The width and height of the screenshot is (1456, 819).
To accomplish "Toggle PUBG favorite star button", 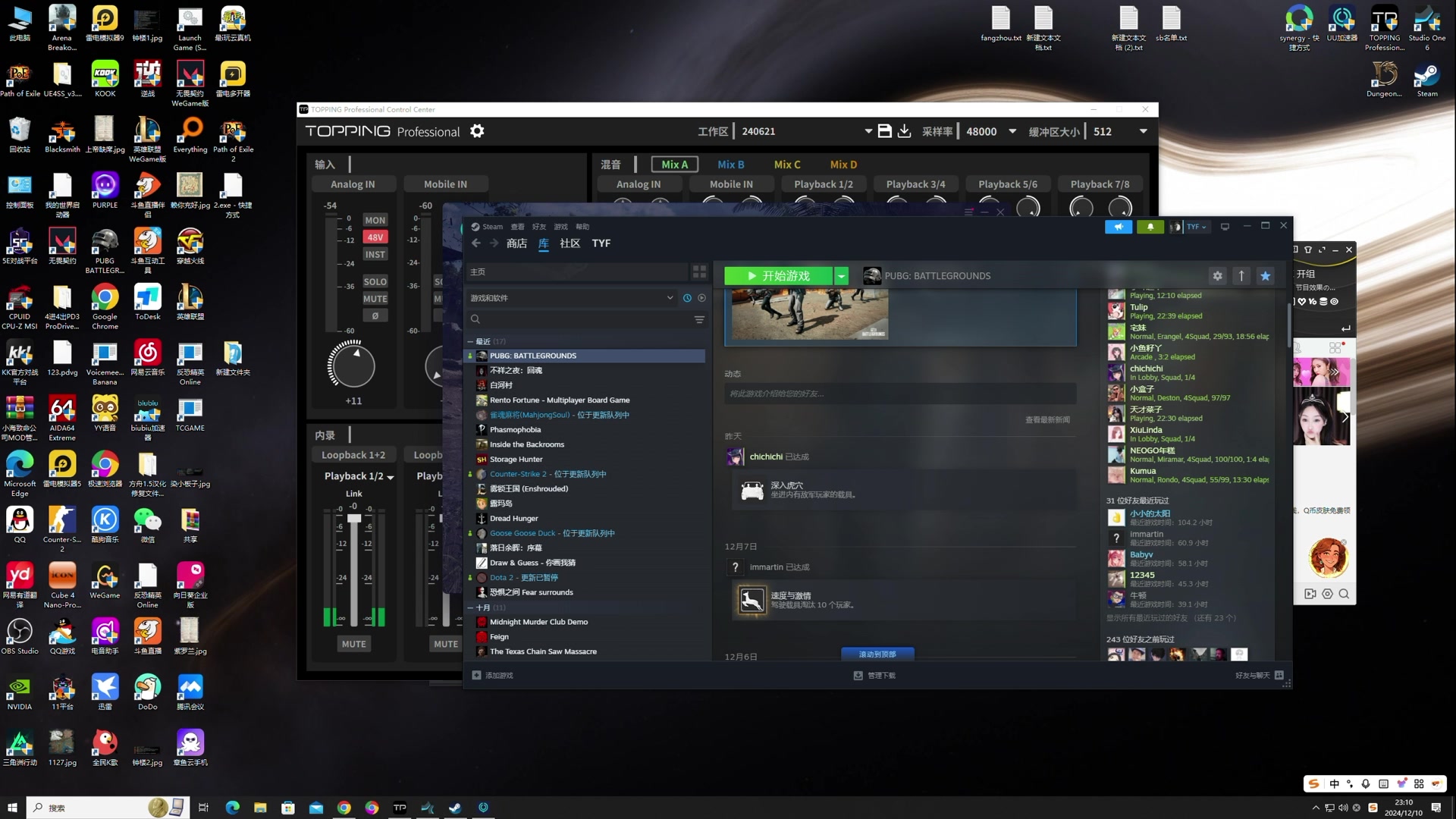I will (1265, 276).
